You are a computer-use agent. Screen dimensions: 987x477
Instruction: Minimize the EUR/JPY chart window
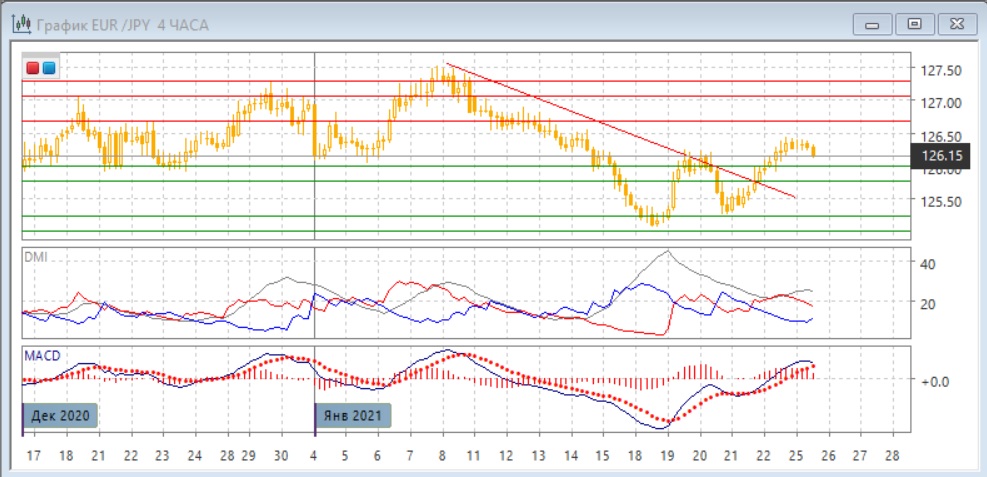pos(874,24)
